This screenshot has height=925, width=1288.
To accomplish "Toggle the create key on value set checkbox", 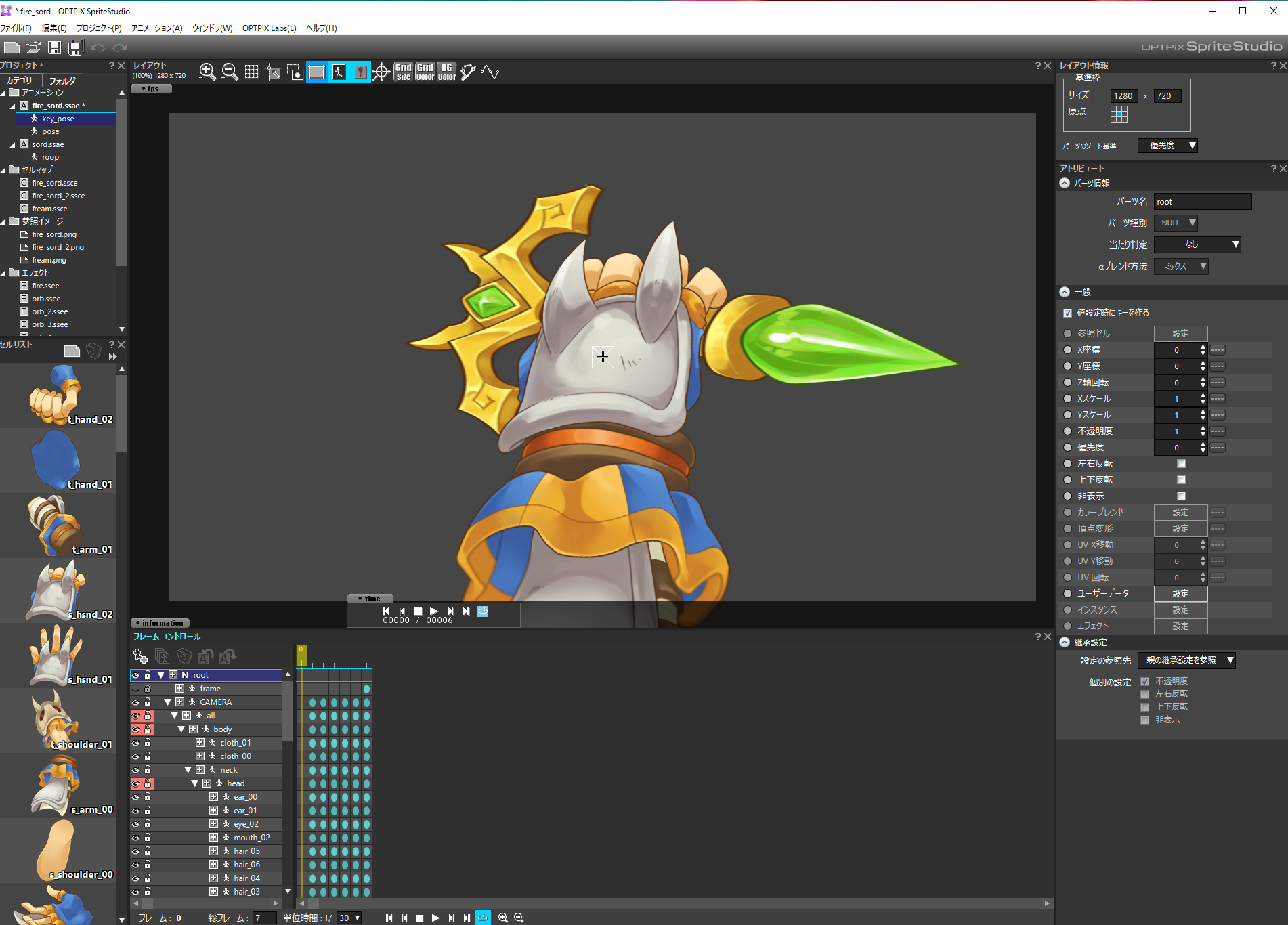I will point(1067,313).
